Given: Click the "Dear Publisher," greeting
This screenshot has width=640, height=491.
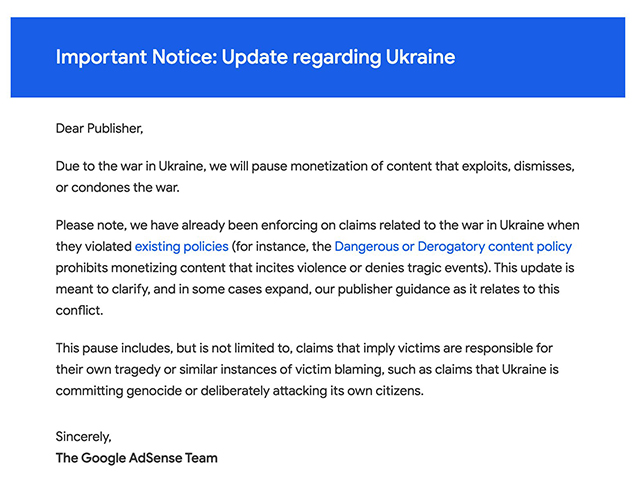Looking at the screenshot, I should point(99,128).
